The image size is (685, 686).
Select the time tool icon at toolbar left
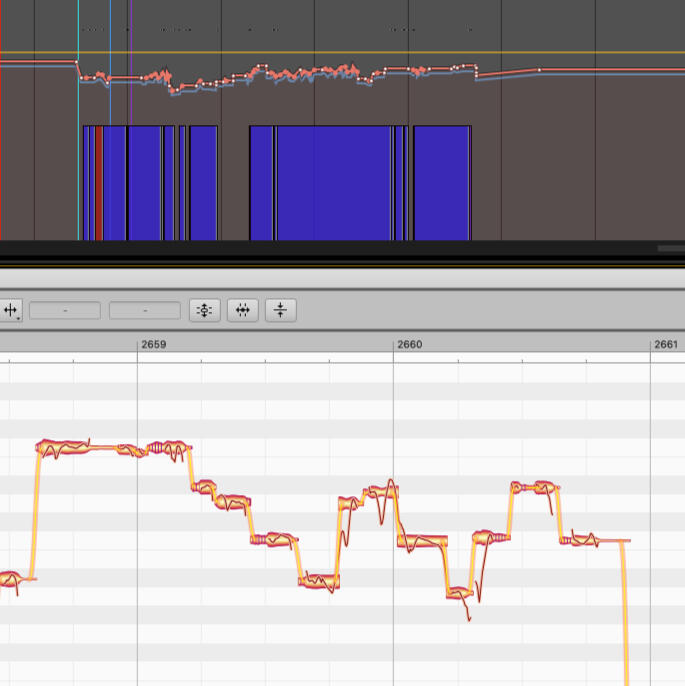[x=9, y=310]
